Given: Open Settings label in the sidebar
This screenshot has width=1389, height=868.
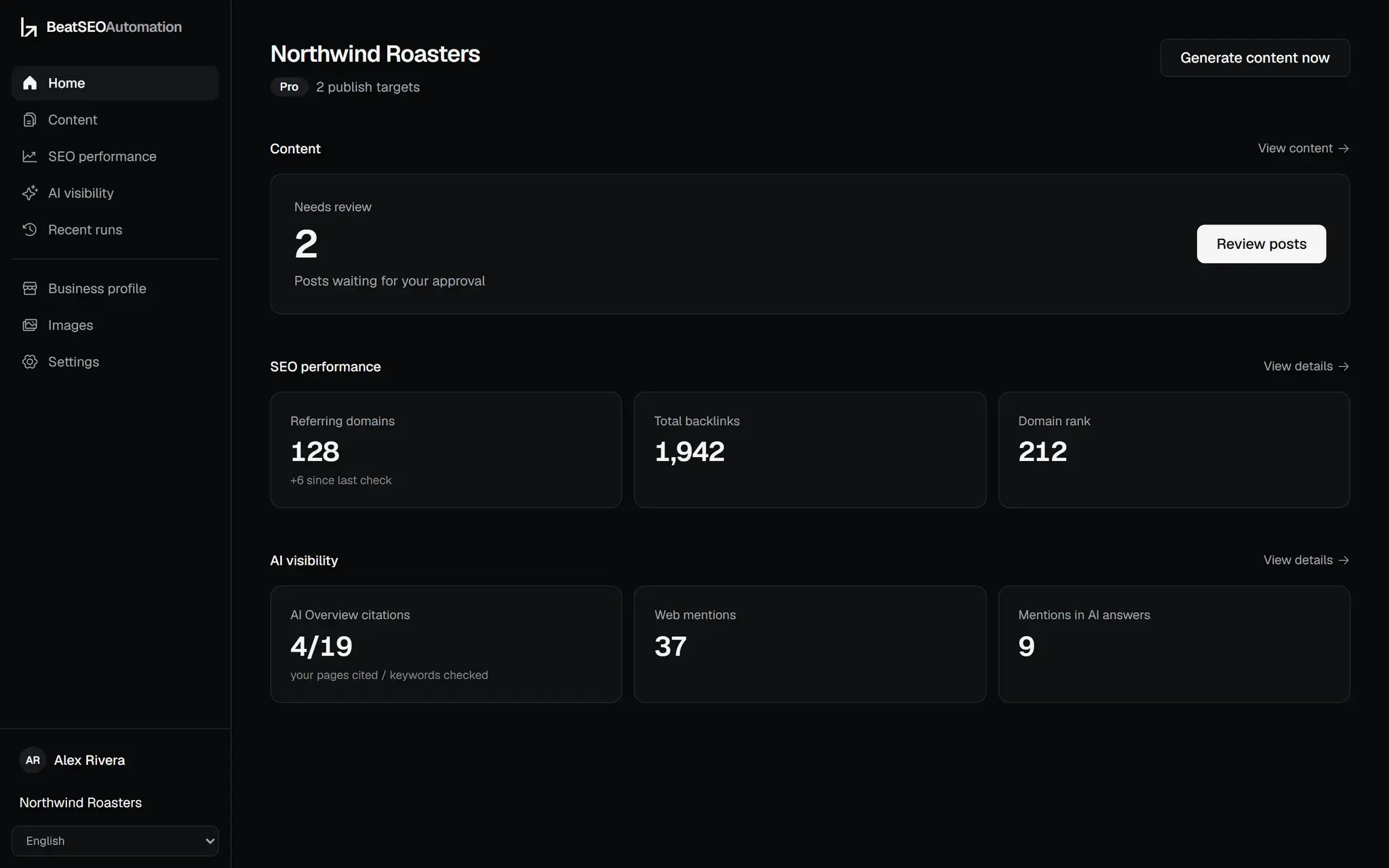Looking at the screenshot, I should click(x=73, y=362).
